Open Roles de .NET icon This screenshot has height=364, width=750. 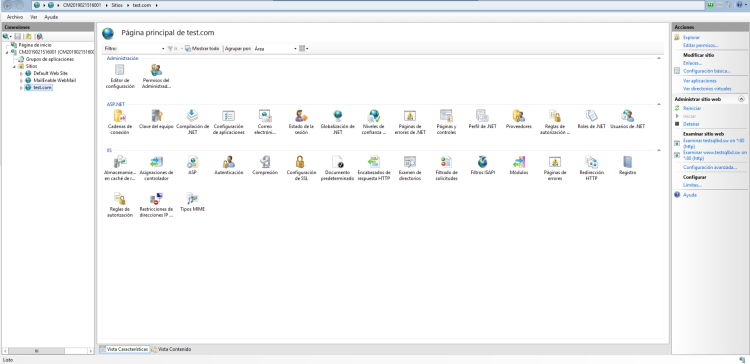click(x=591, y=120)
